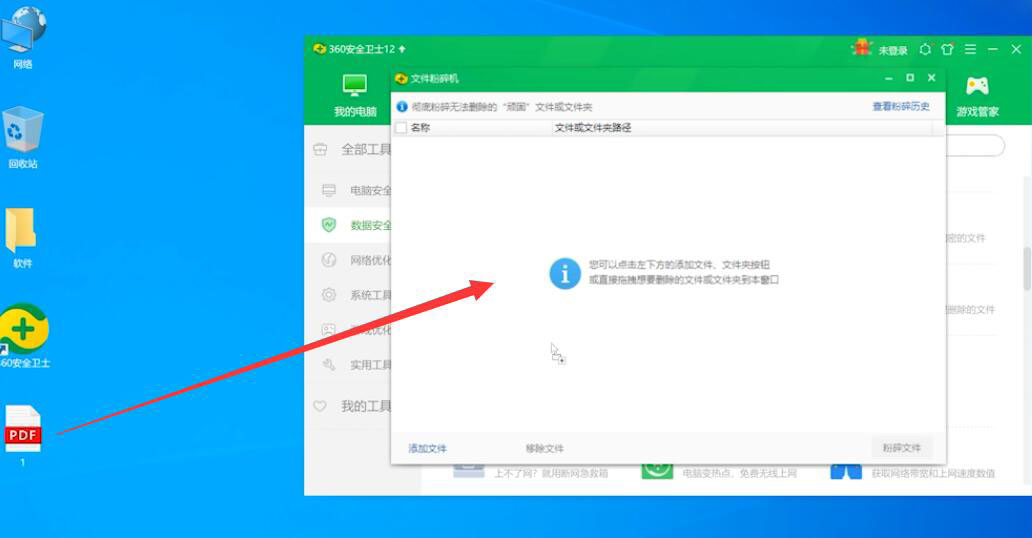This screenshot has width=1032, height=538.
Task: Select 电脑安全 category in sidebar
Action: coord(371,190)
